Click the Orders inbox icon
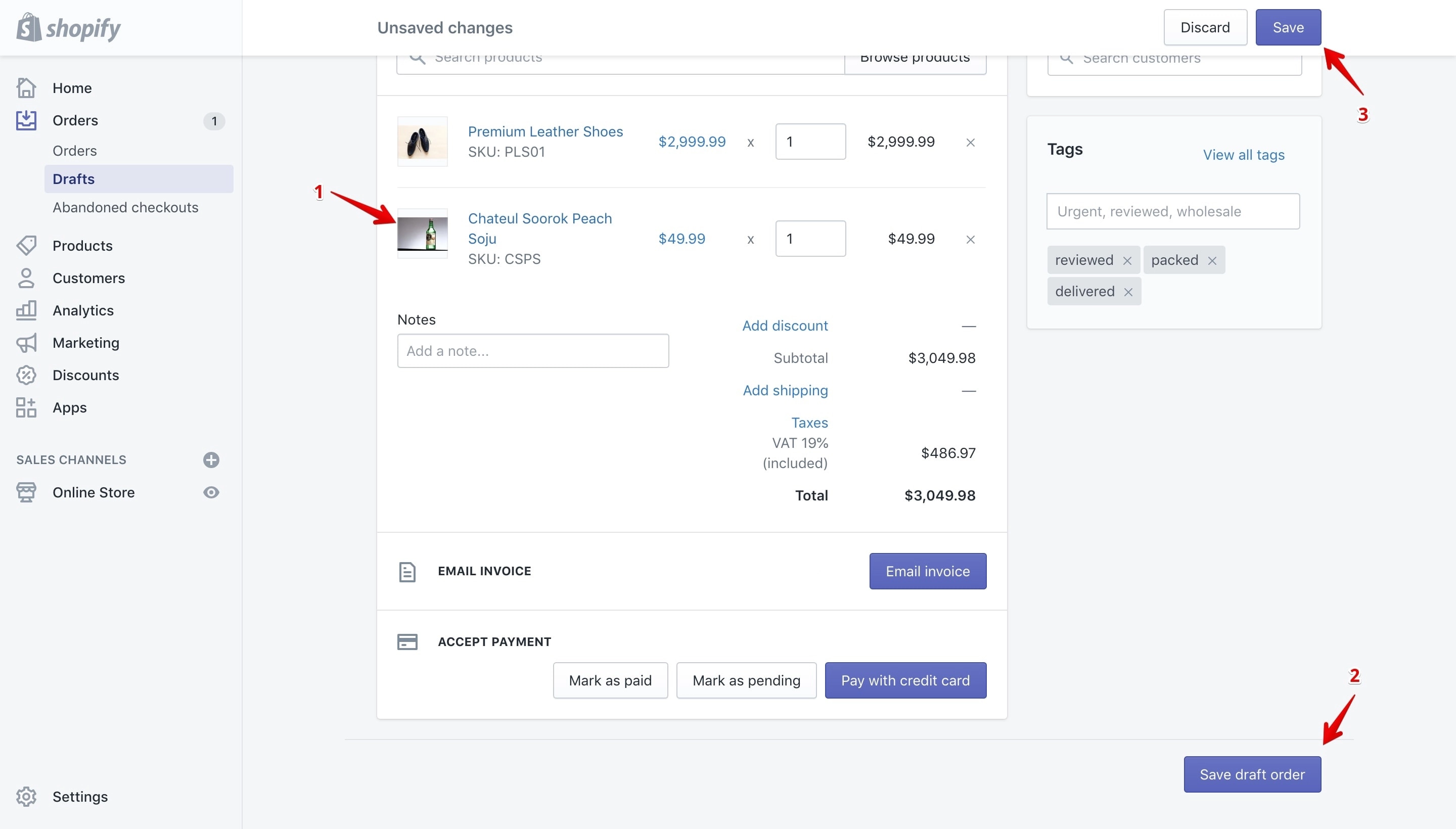Screen dimensions: 1456x829 click(x=26, y=120)
